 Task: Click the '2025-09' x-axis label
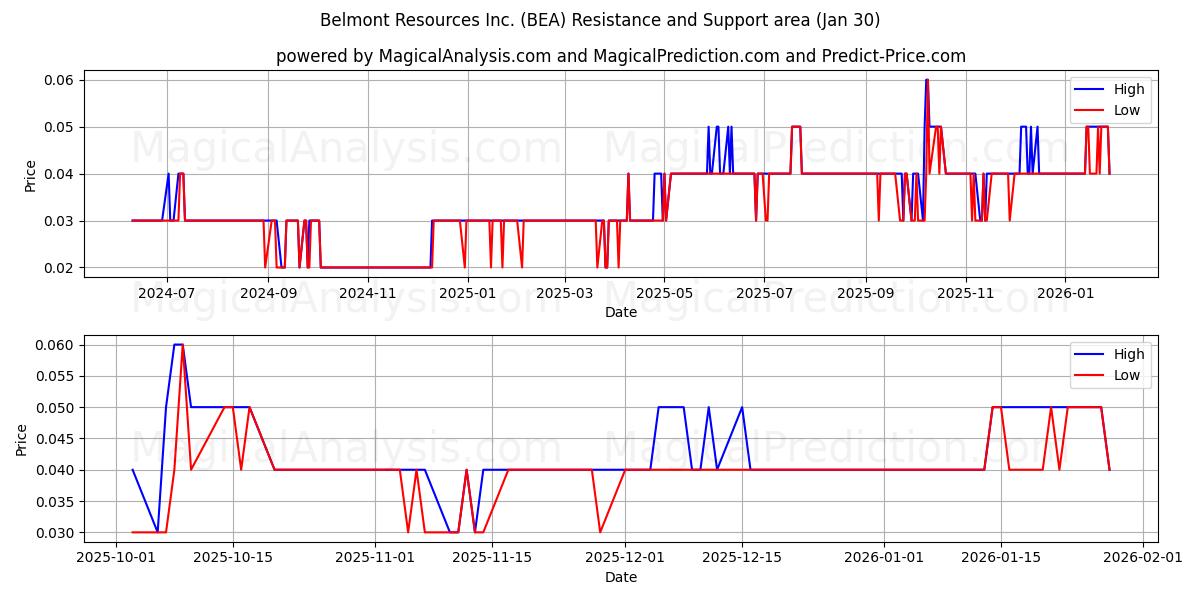click(x=866, y=294)
